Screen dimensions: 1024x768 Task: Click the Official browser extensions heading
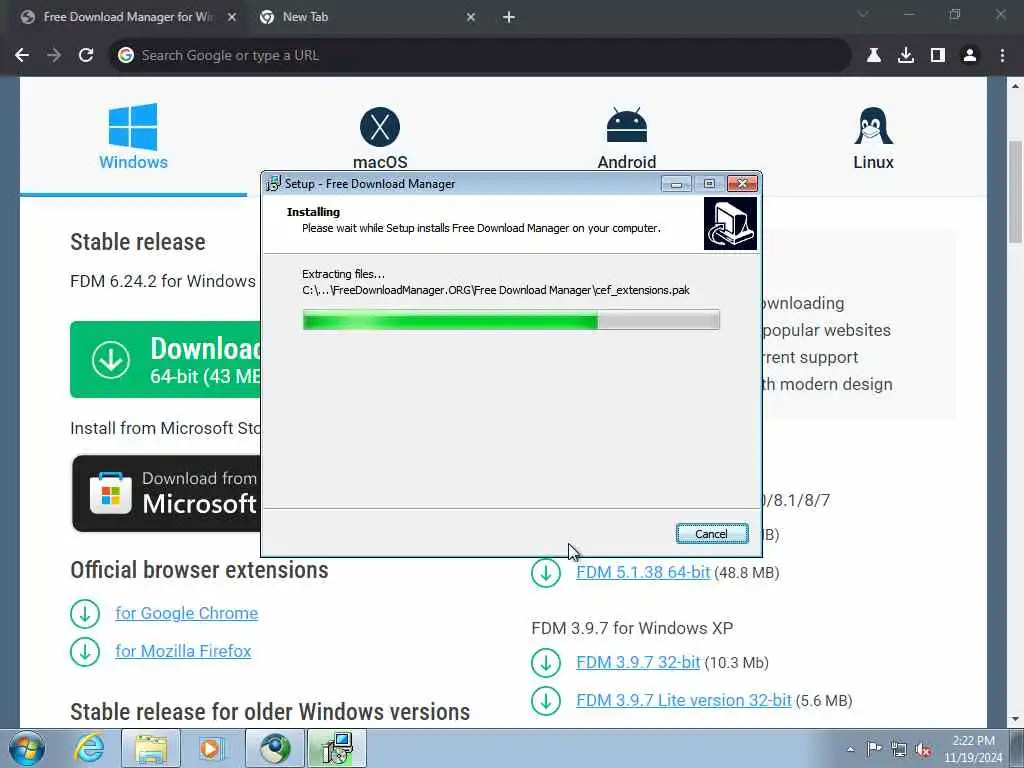(x=199, y=569)
